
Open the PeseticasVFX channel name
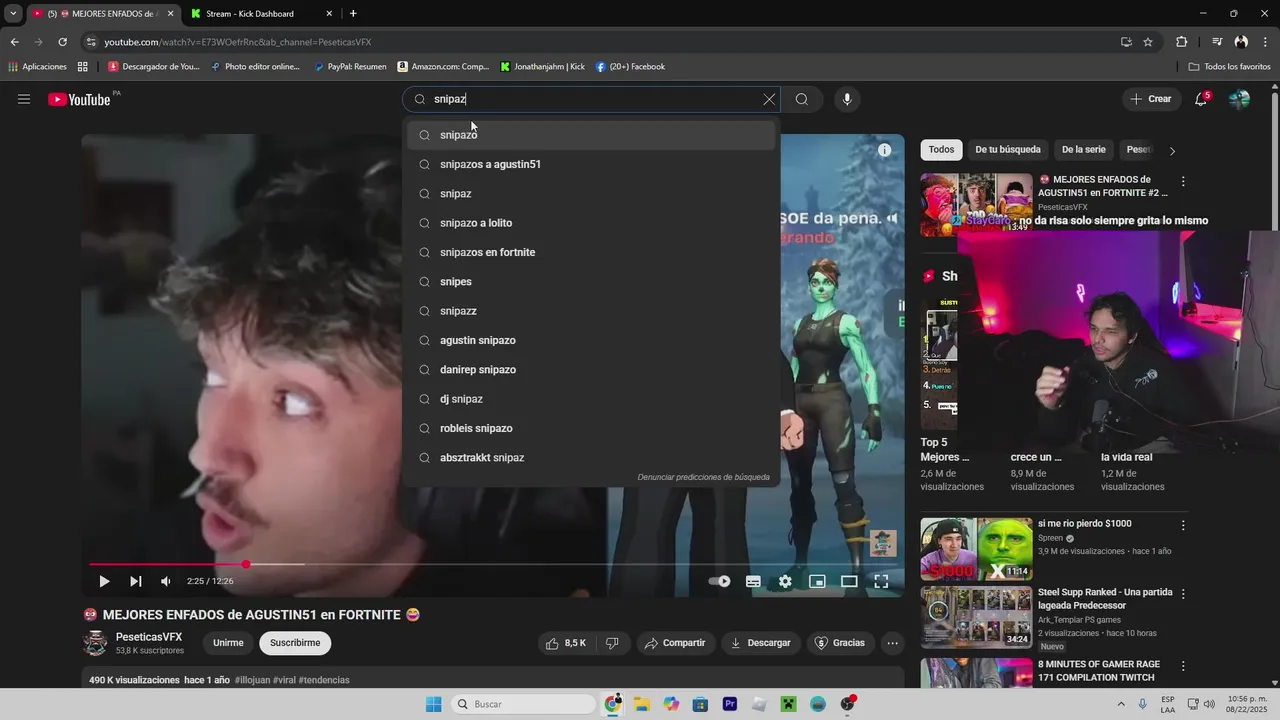pos(149,637)
